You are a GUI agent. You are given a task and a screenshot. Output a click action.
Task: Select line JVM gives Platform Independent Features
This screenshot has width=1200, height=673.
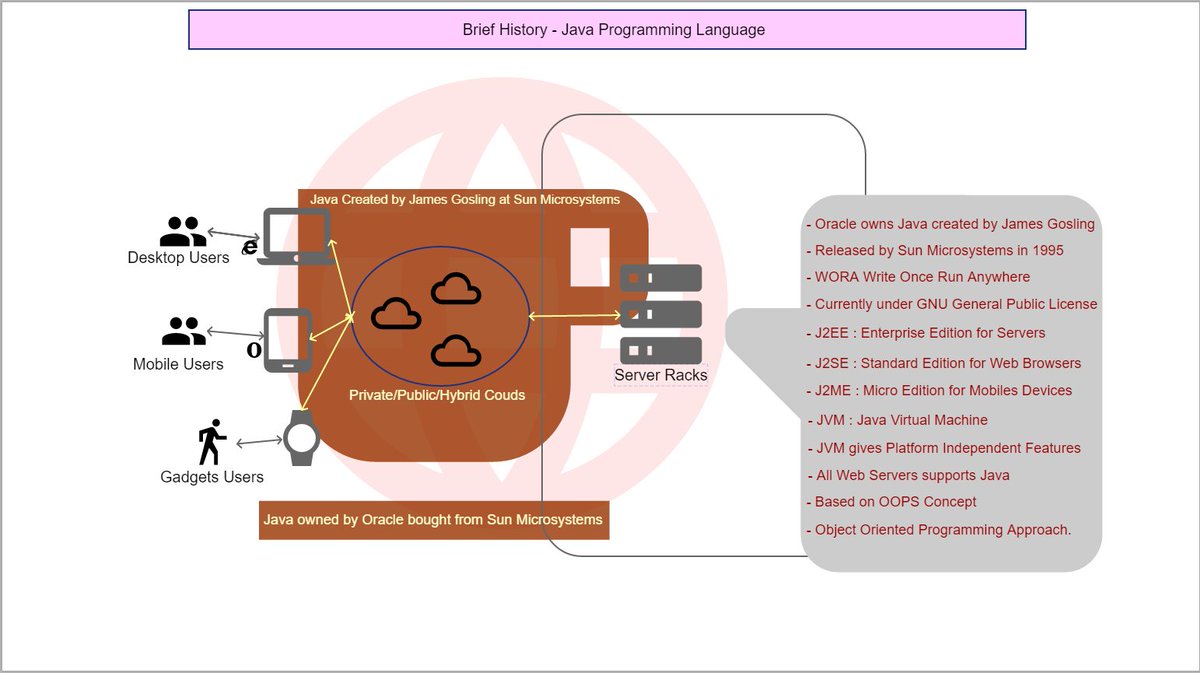[944, 448]
